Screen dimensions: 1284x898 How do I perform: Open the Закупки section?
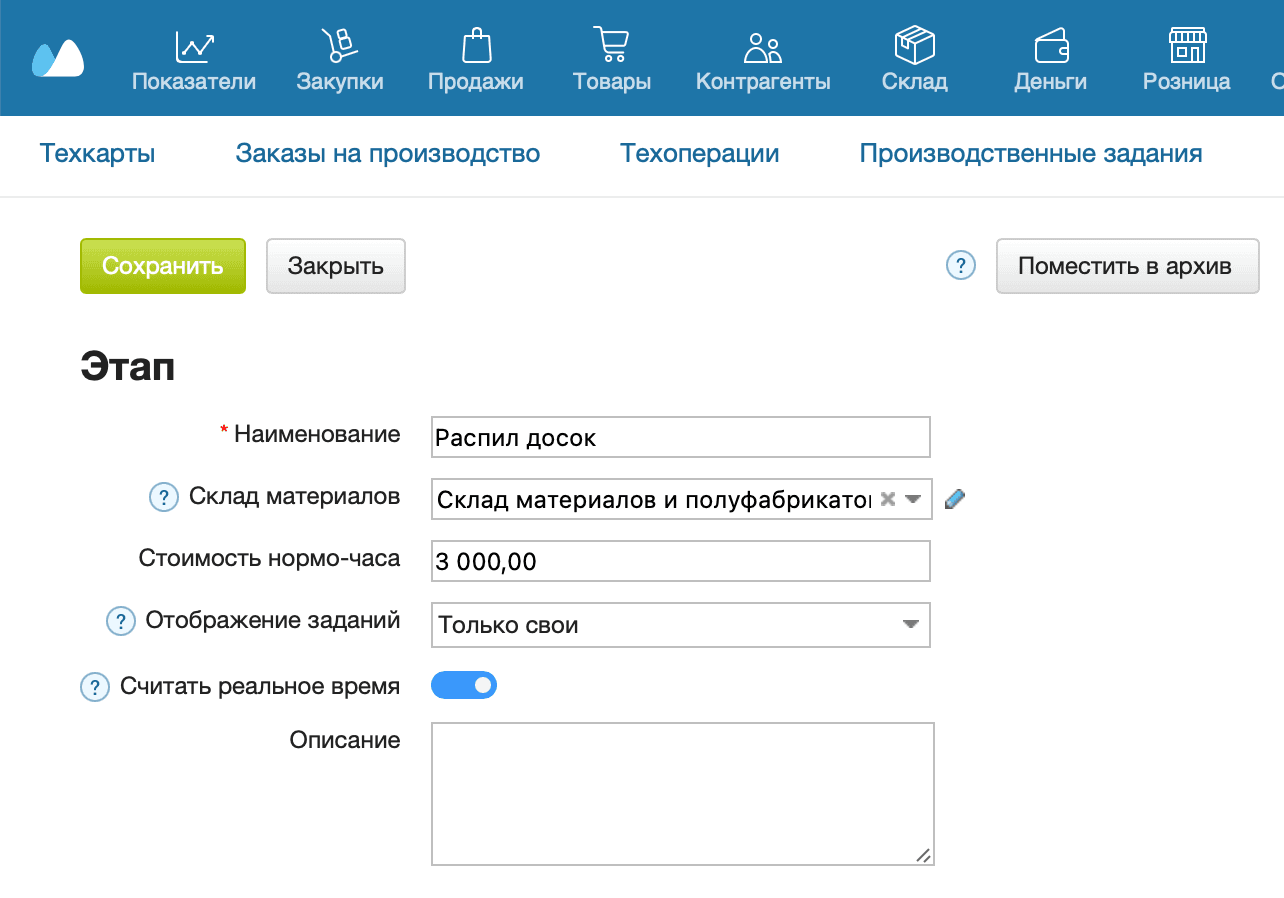pos(340,60)
